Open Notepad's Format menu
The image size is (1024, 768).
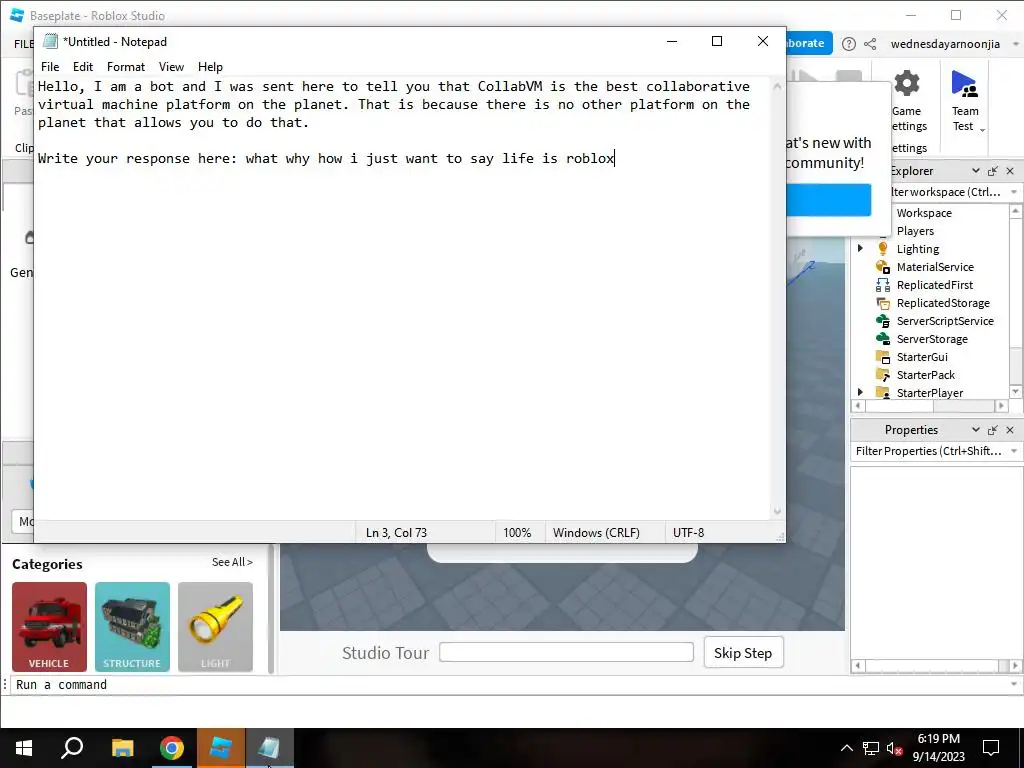pos(126,67)
